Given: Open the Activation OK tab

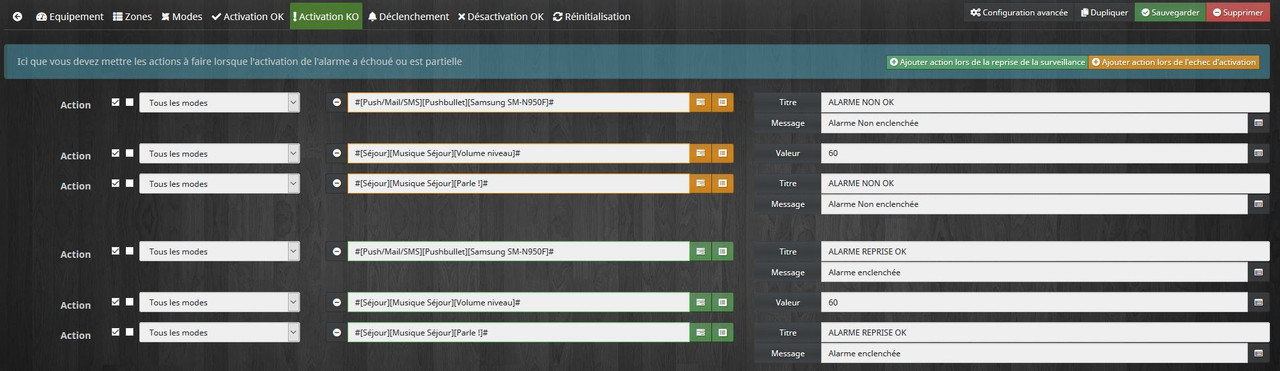Looking at the screenshot, I should [248, 16].
